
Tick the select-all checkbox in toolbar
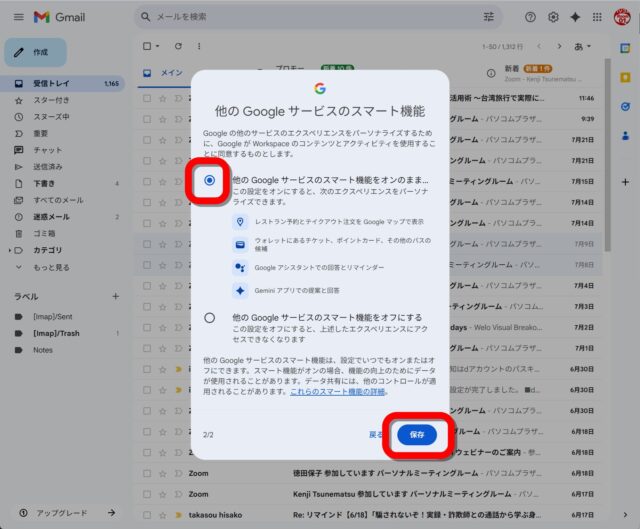[147, 46]
